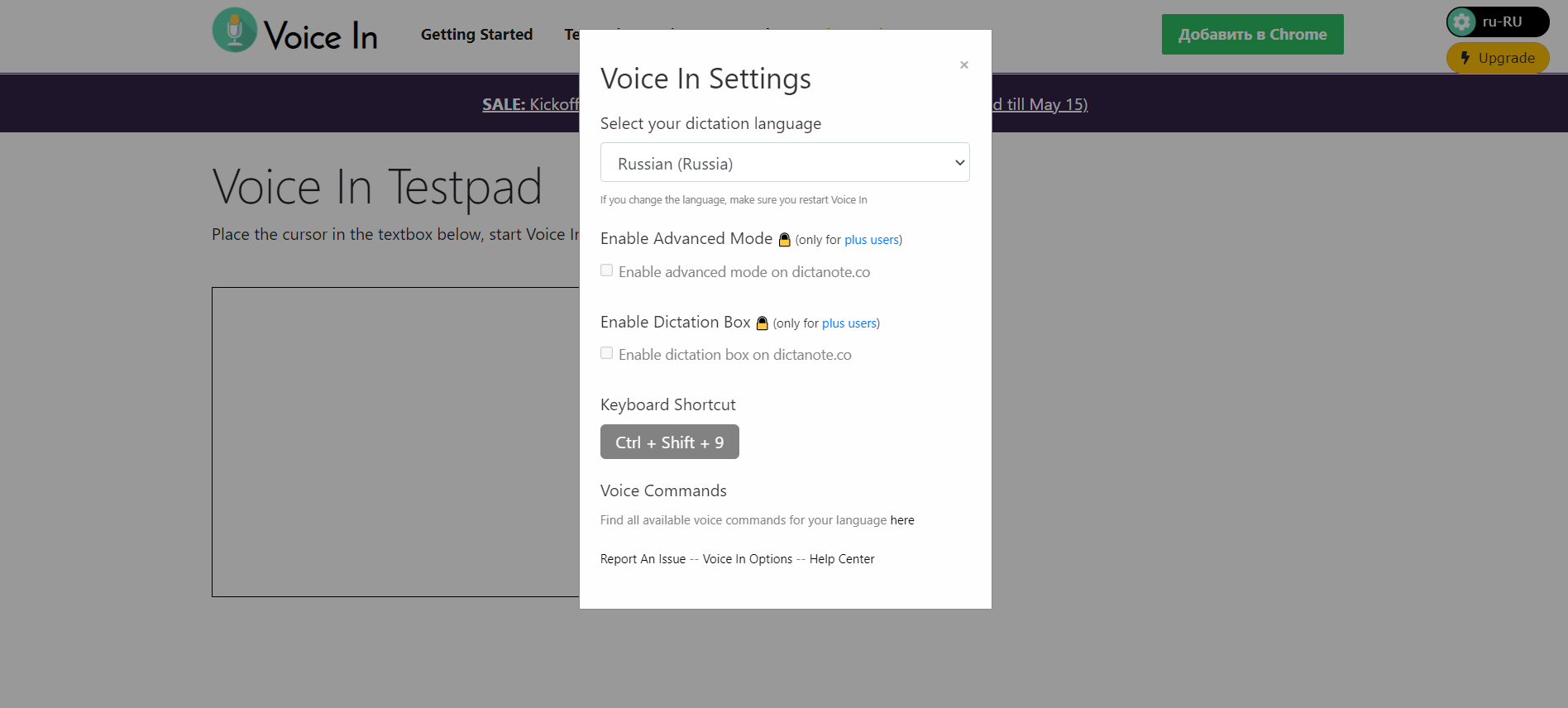The image size is (1568, 708).
Task: Click the lock icon next to Enable Advanced Mode
Action: 784,240
